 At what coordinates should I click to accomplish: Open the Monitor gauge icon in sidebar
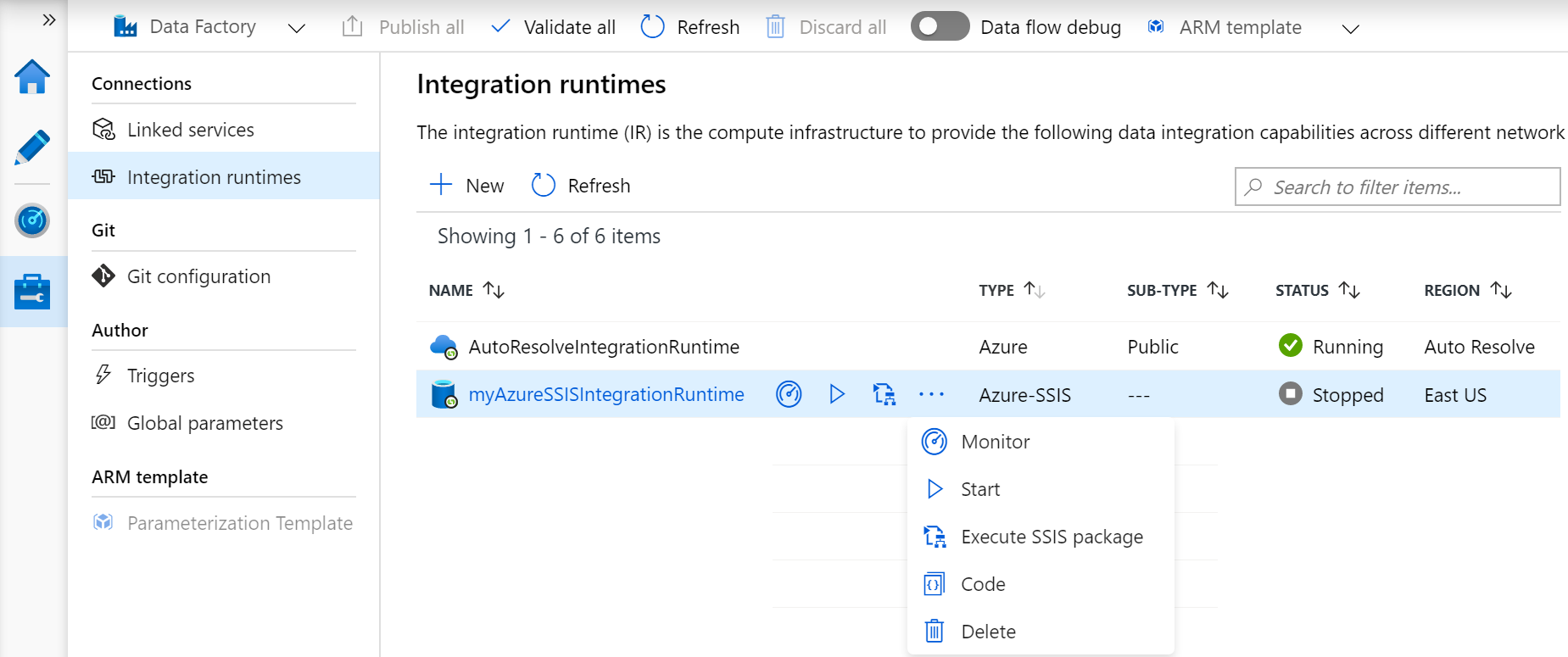click(32, 221)
